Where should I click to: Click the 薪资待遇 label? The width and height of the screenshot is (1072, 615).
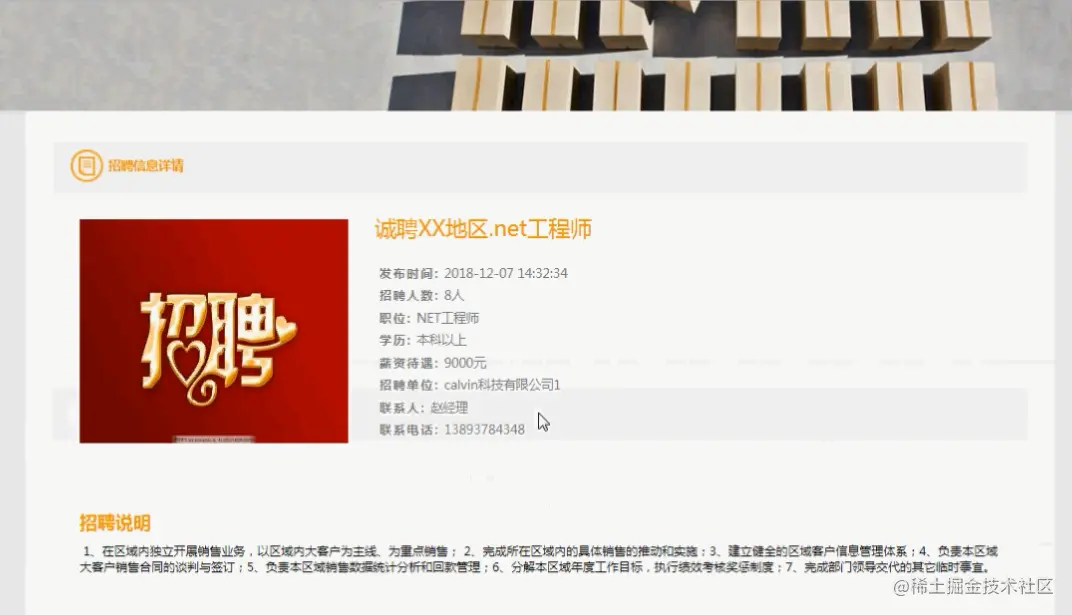coord(409,363)
